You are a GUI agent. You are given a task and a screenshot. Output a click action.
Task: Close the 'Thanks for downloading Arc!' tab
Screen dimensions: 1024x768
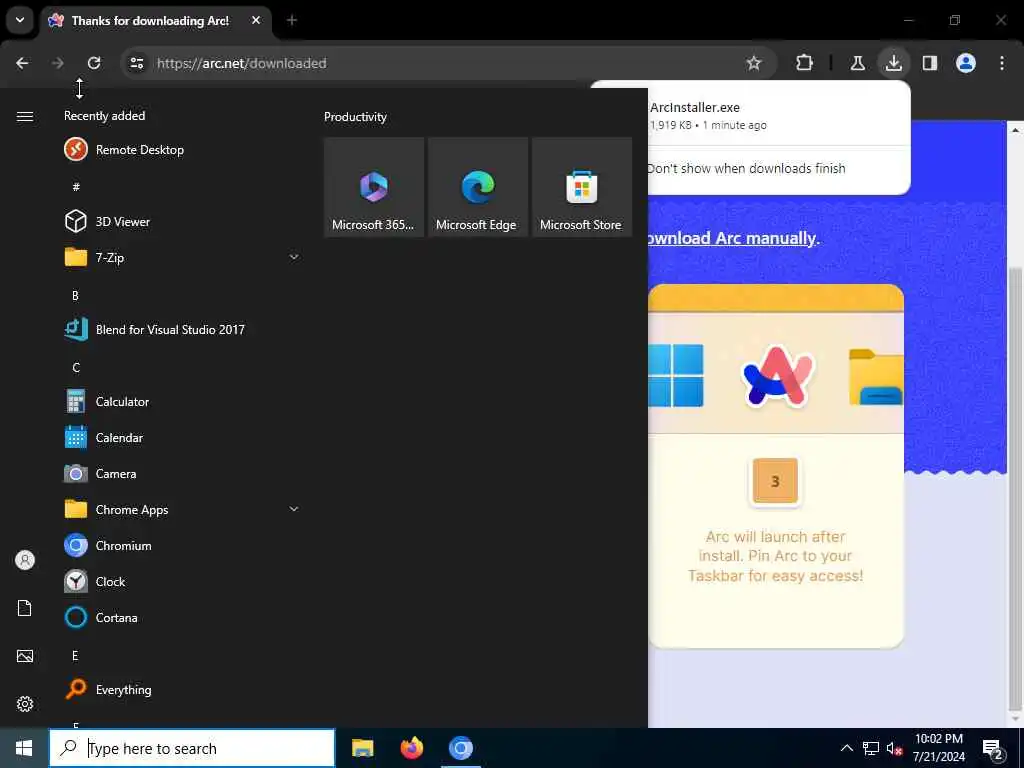pos(256,20)
